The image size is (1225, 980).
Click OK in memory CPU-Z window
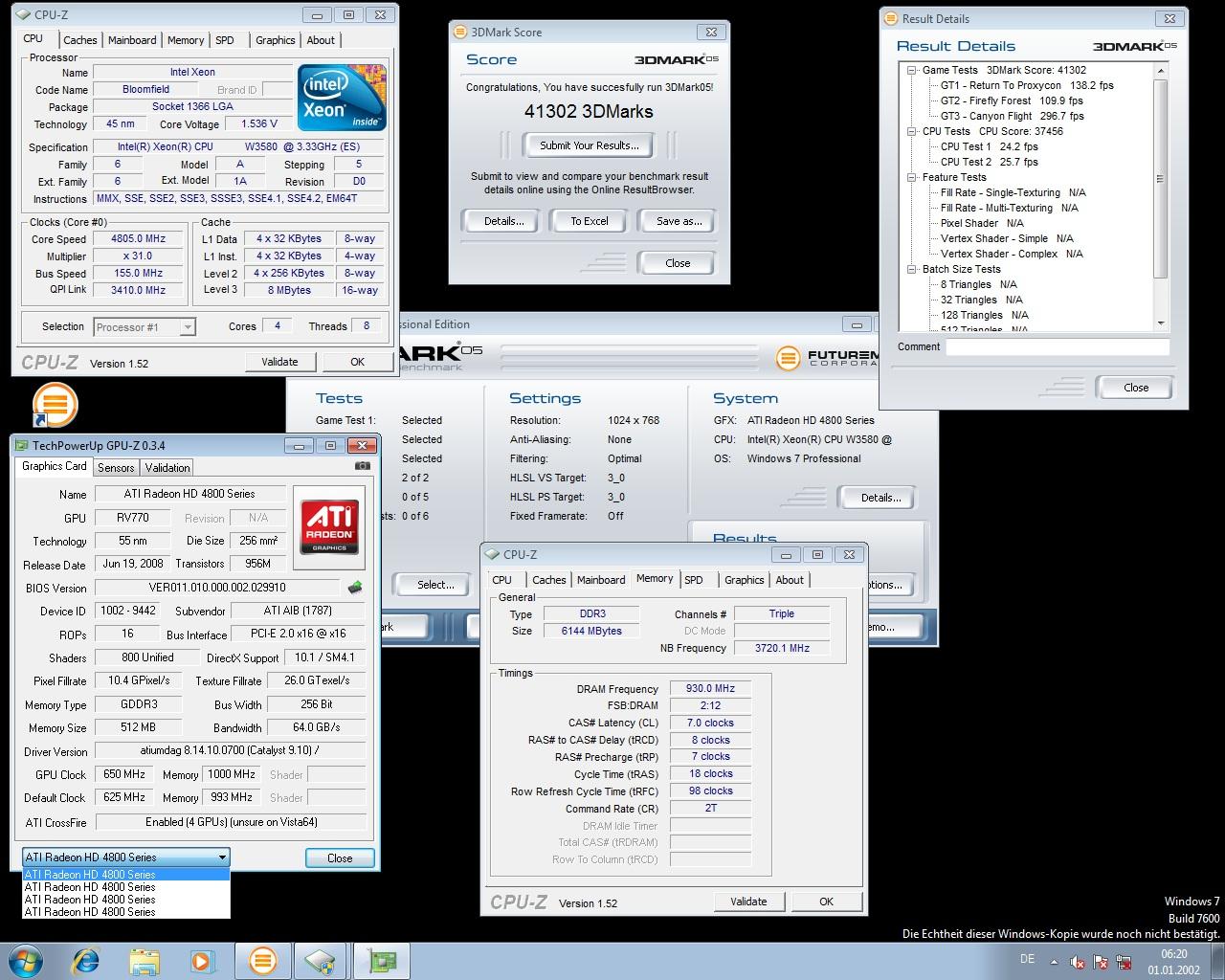[x=826, y=902]
